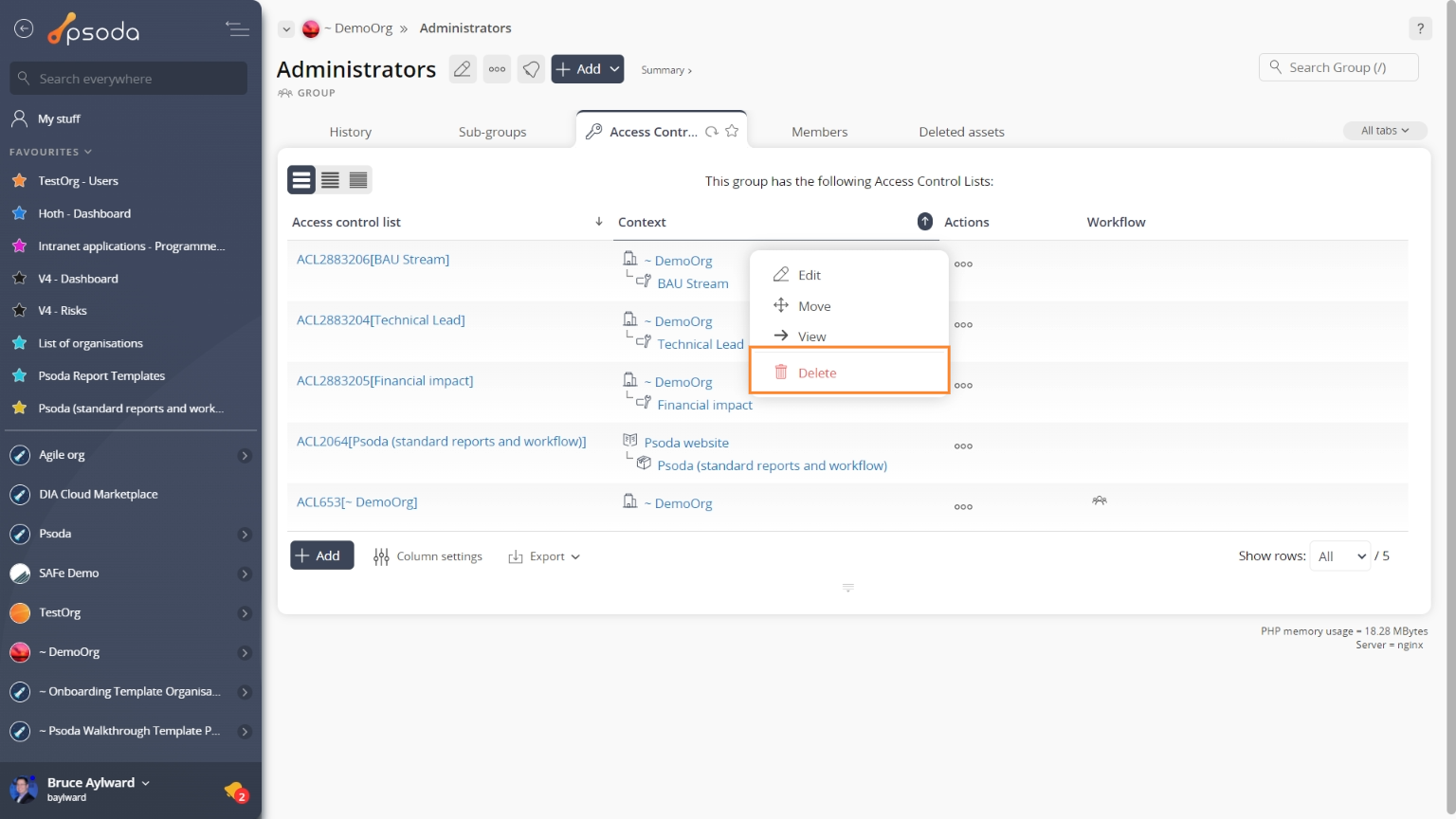Refresh the Access Control tab
Viewport: 1456px width, 819px height.
click(x=711, y=132)
